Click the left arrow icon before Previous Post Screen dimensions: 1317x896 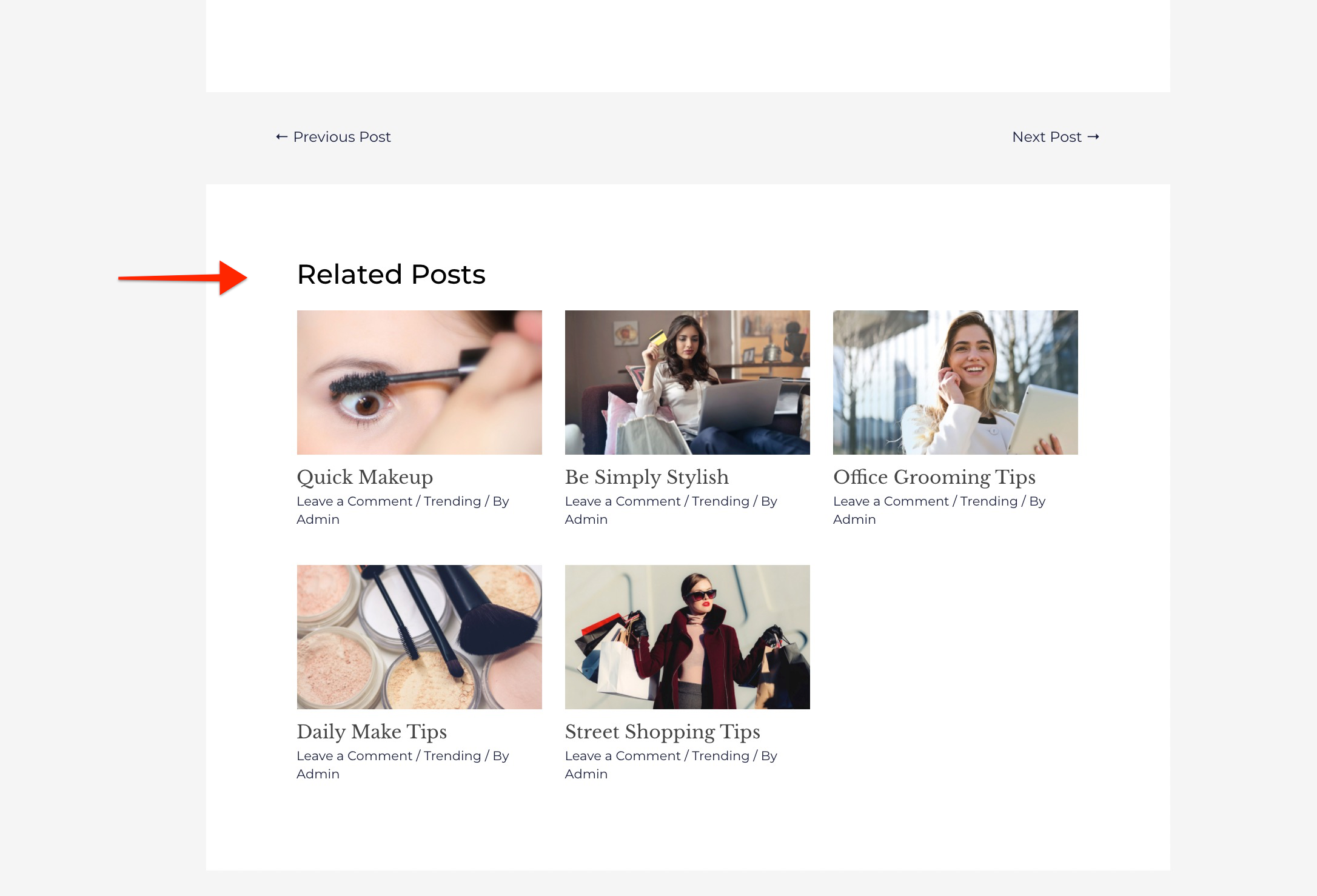tap(281, 137)
